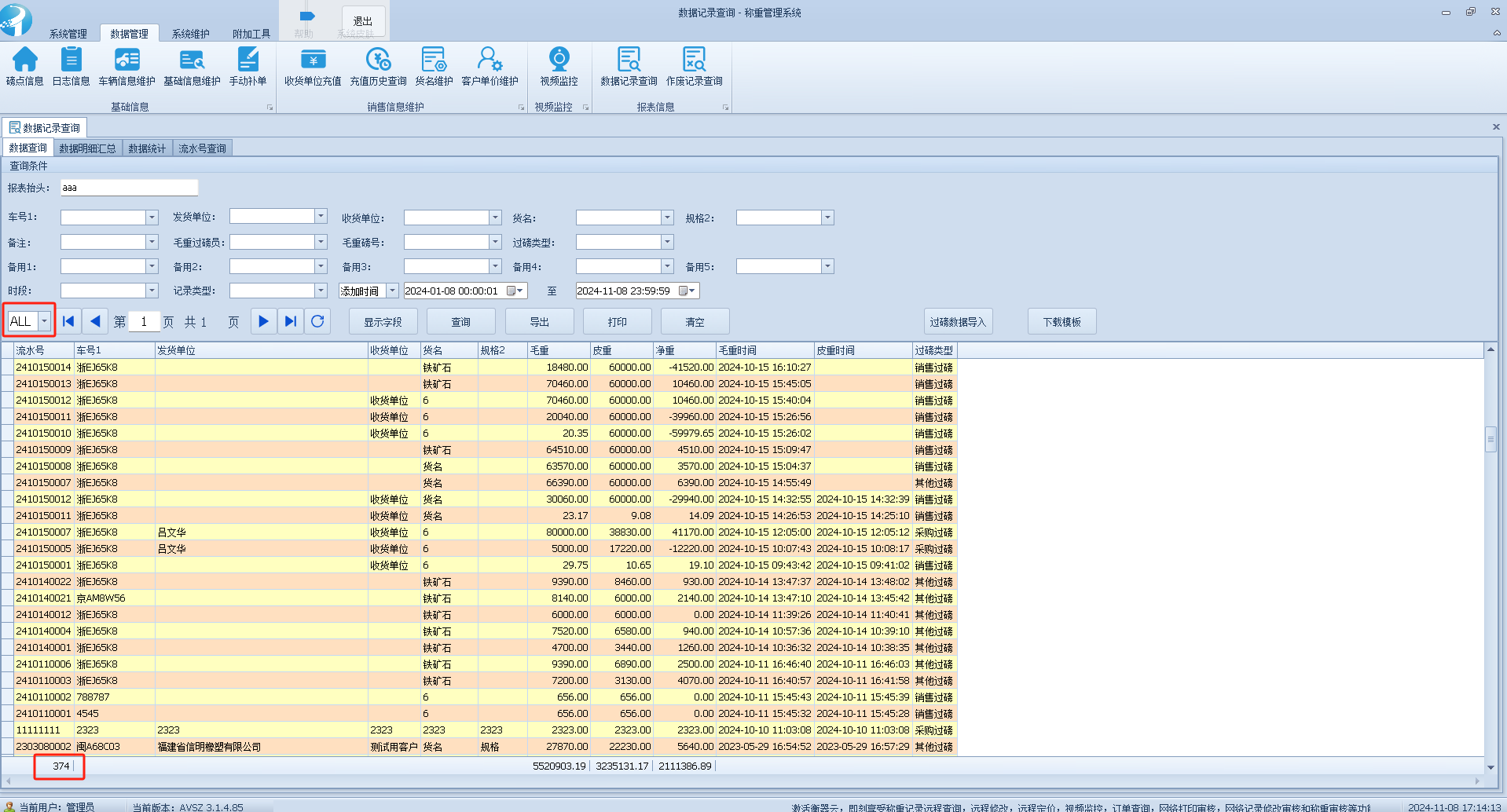1507x812 pixels.
Task: Click the horizontal scrollbar right arrow
Action: pos(1477,781)
